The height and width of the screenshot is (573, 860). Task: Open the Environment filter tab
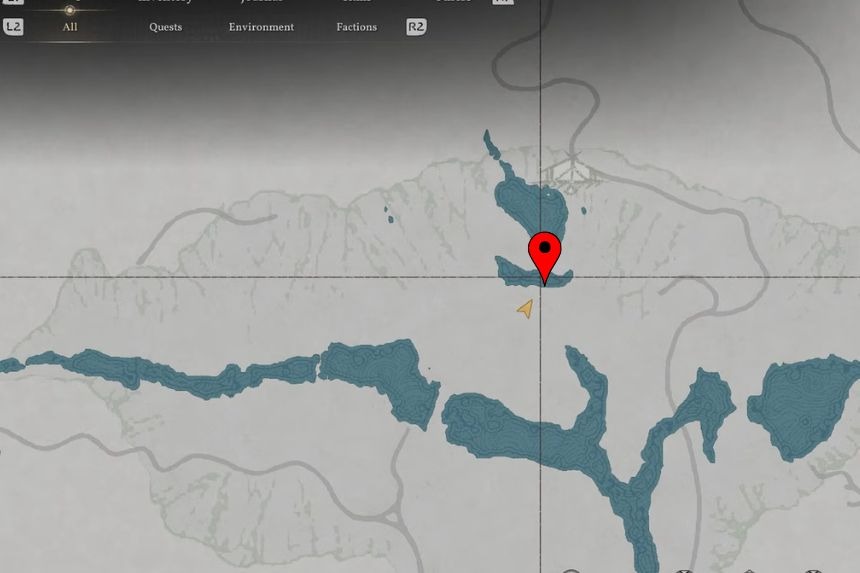(261, 27)
